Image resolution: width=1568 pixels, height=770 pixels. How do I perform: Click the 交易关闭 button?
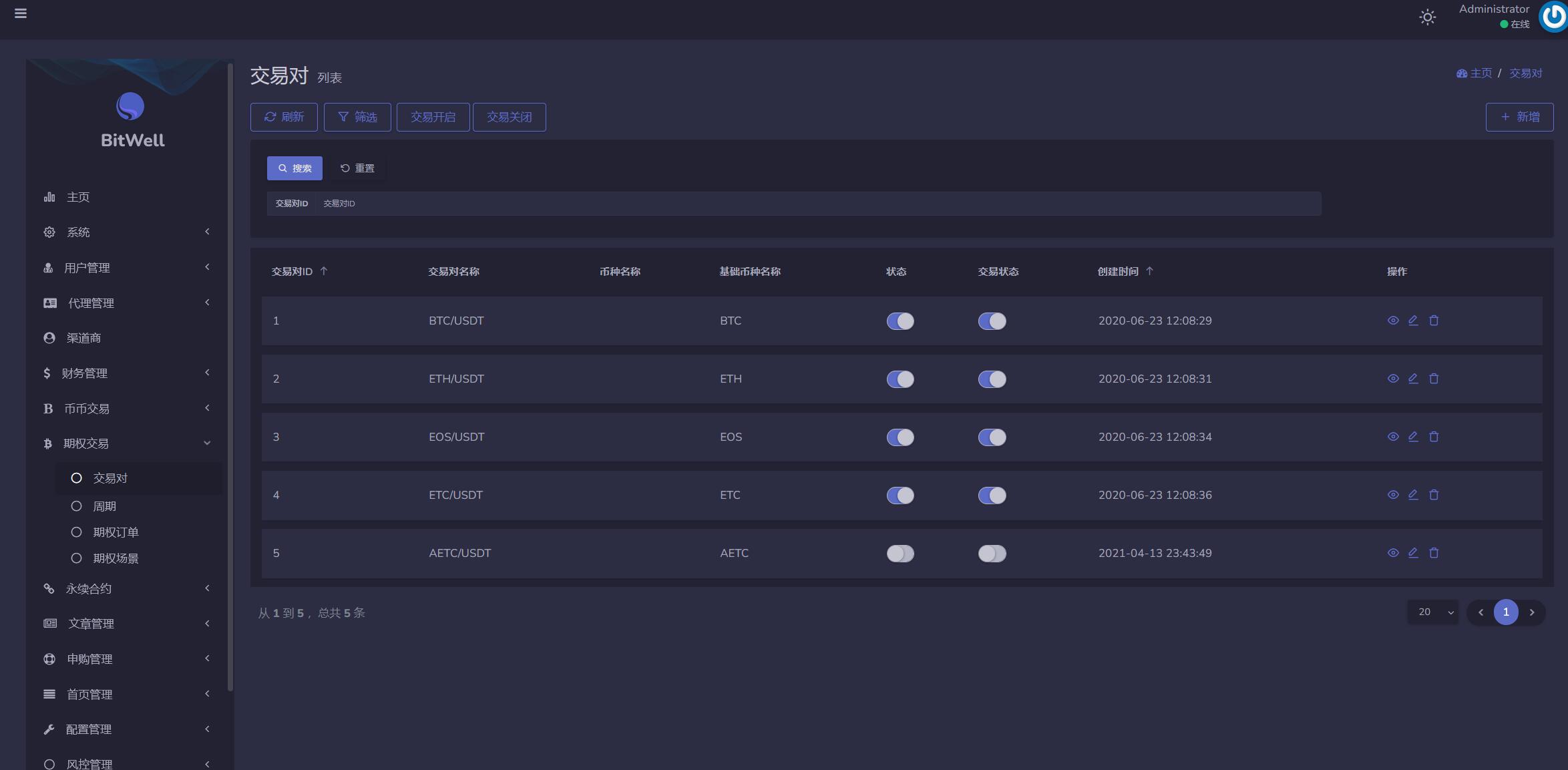510,117
